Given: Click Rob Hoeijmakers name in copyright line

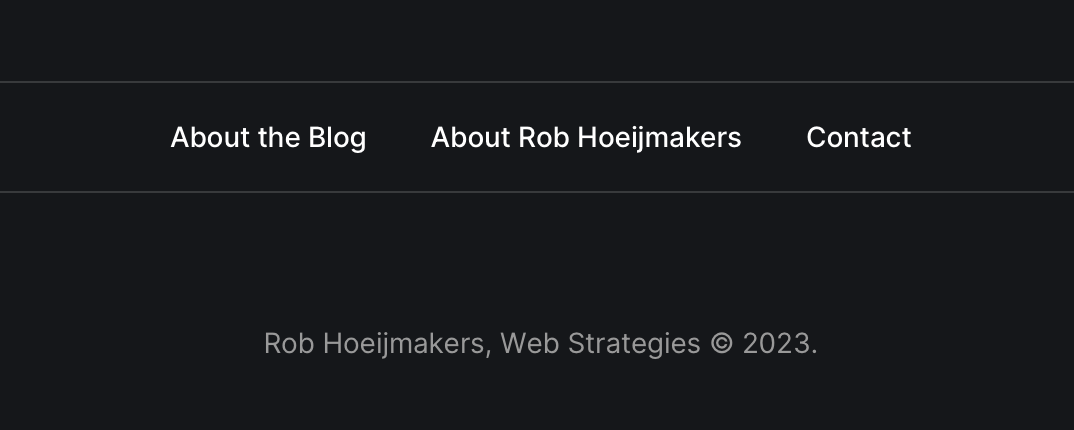Looking at the screenshot, I should click(376, 344).
